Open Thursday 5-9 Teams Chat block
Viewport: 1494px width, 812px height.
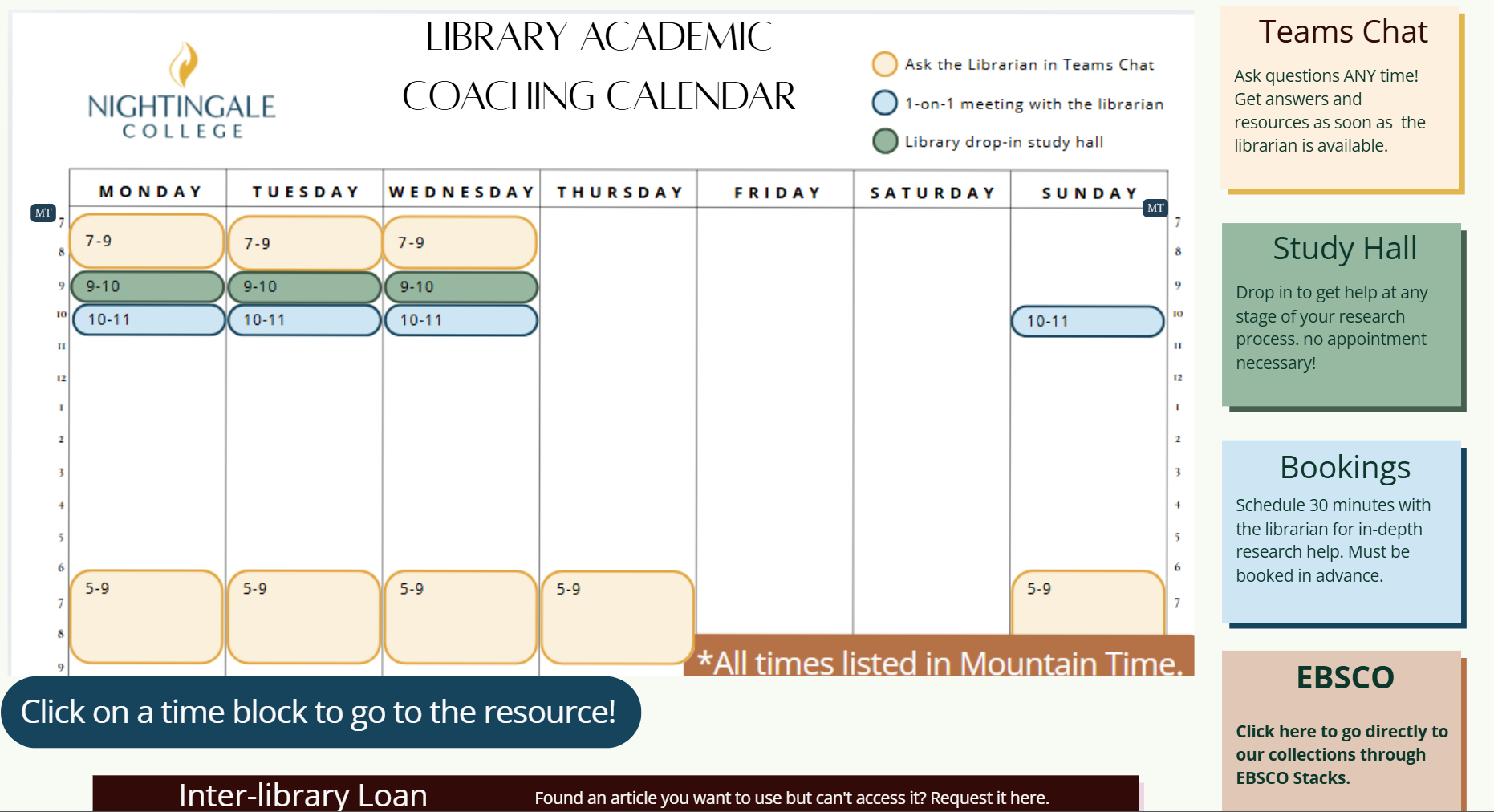(x=617, y=616)
